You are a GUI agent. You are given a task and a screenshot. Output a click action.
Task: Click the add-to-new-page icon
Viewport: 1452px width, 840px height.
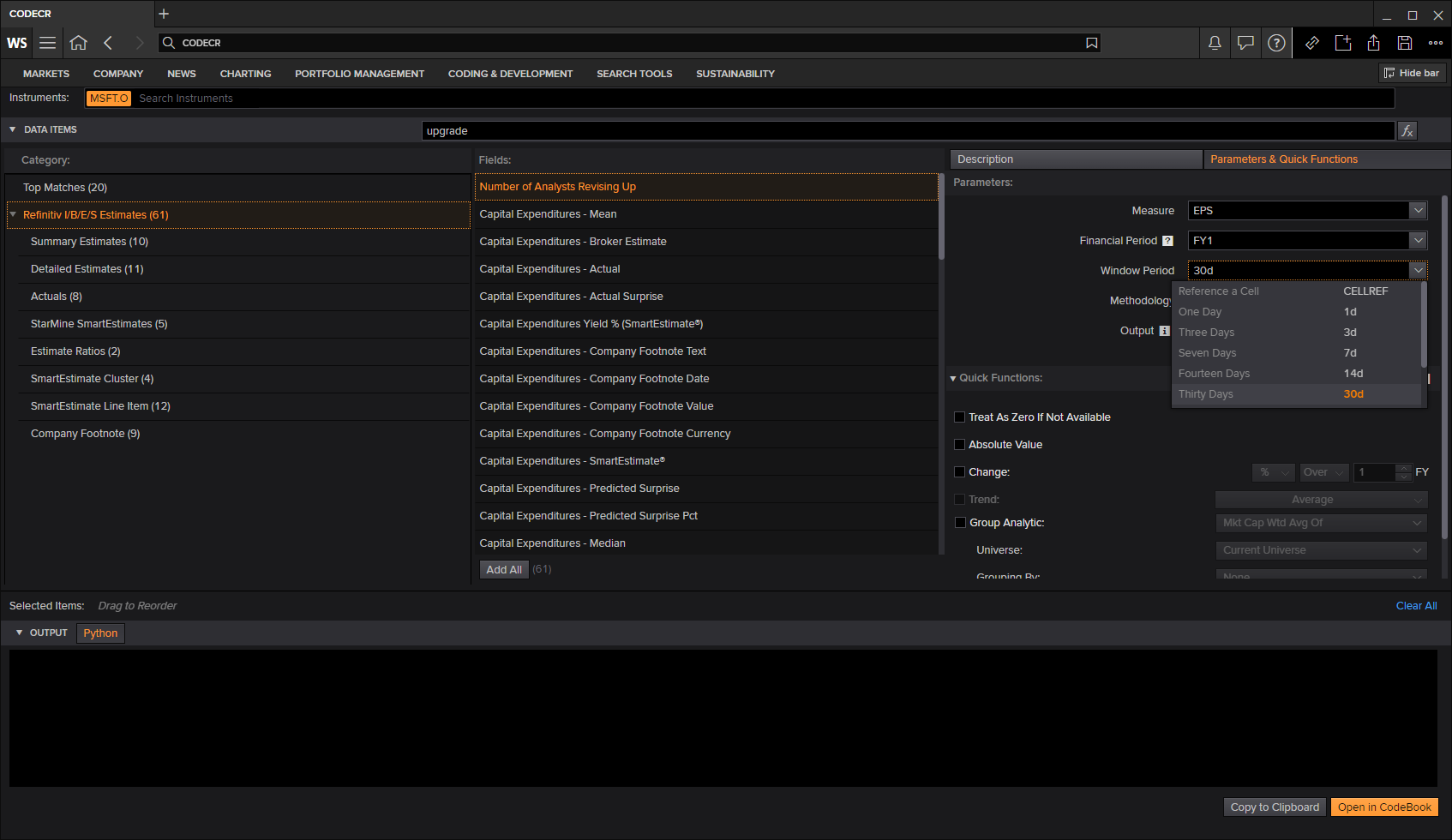tap(1343, 43)
